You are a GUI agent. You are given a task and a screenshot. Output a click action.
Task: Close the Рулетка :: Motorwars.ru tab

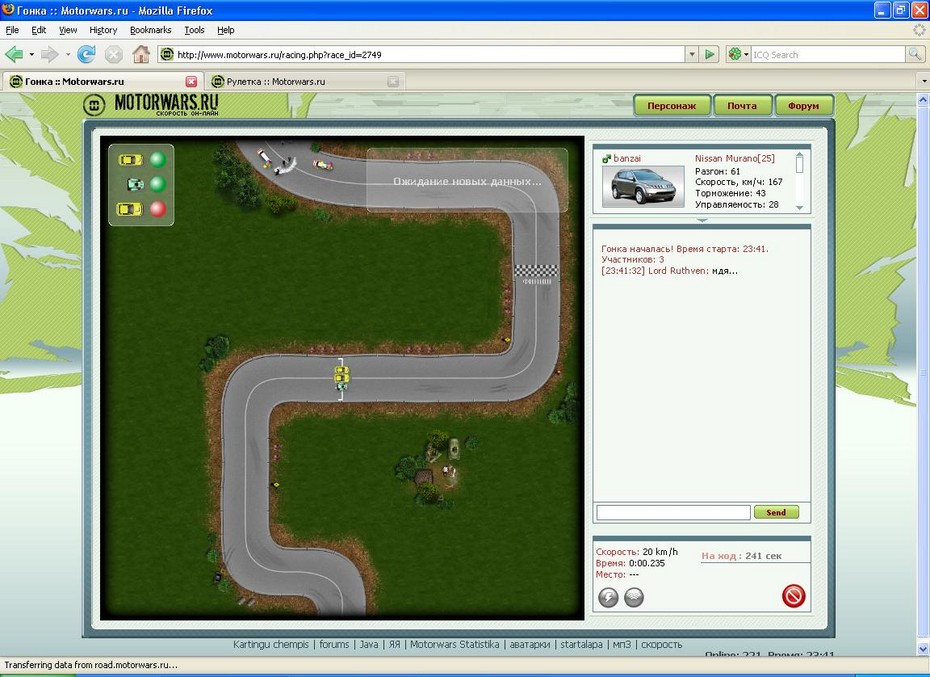[393, 81]
